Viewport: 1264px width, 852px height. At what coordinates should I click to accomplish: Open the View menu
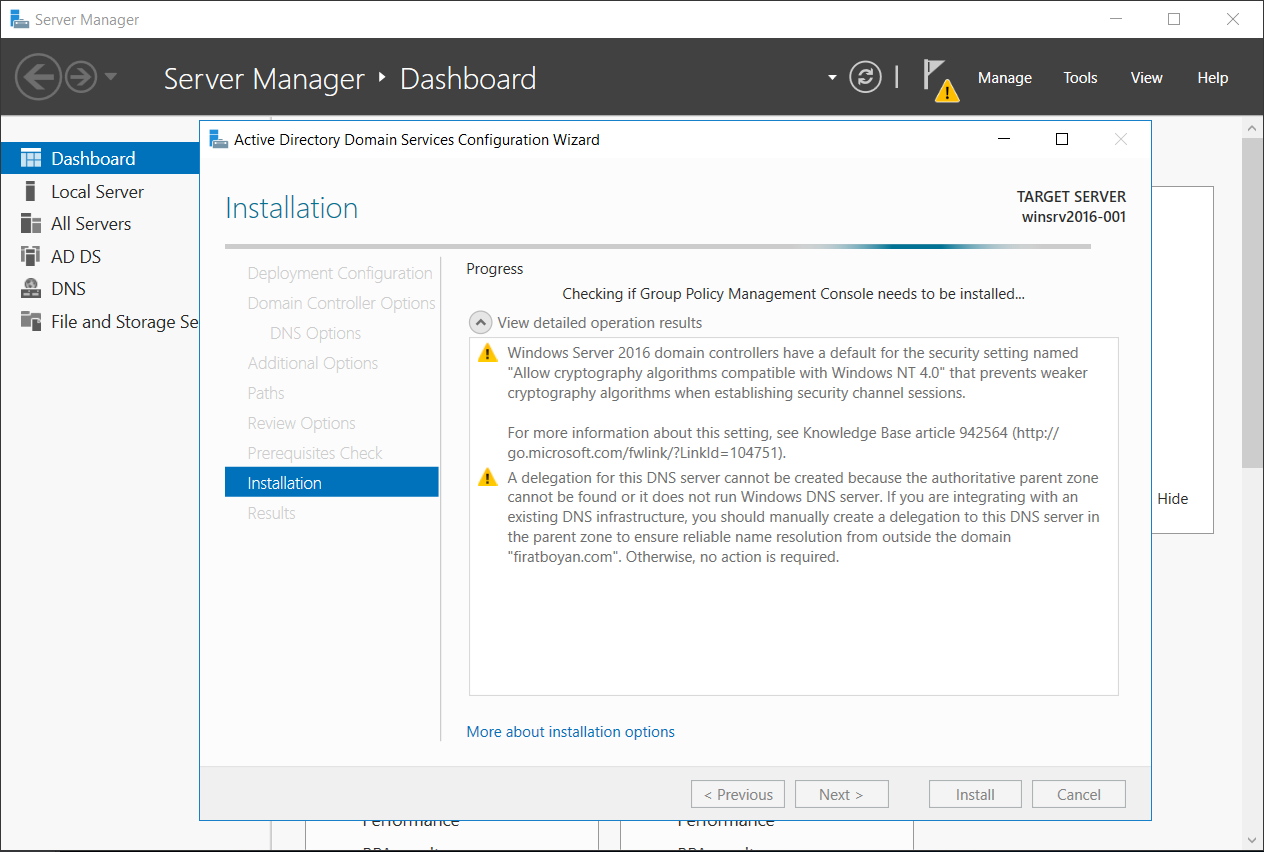coord(1146,78)
